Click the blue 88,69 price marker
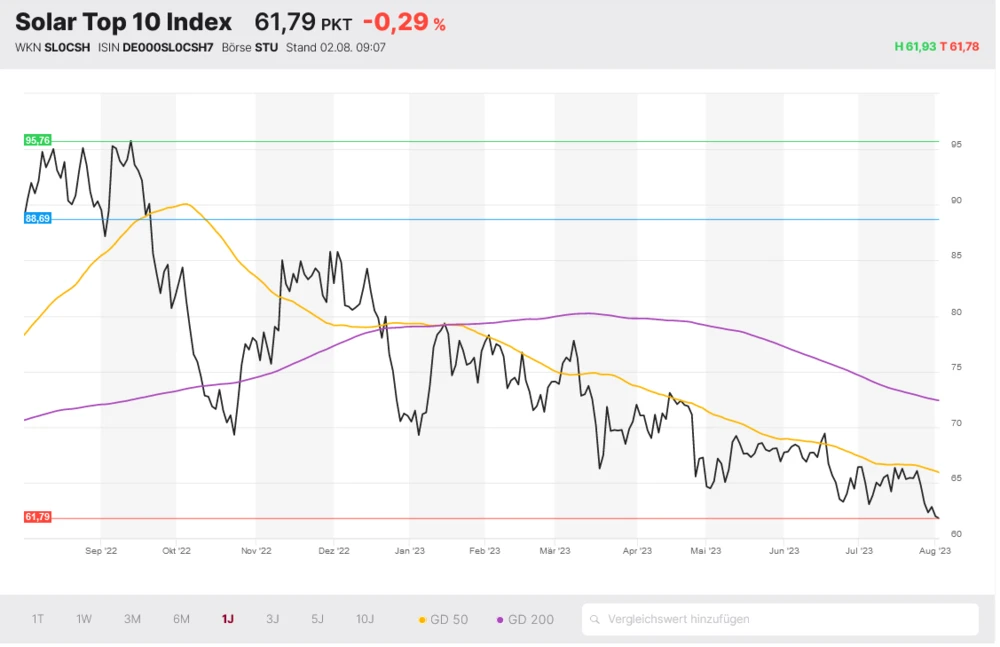 click(37, 218)
